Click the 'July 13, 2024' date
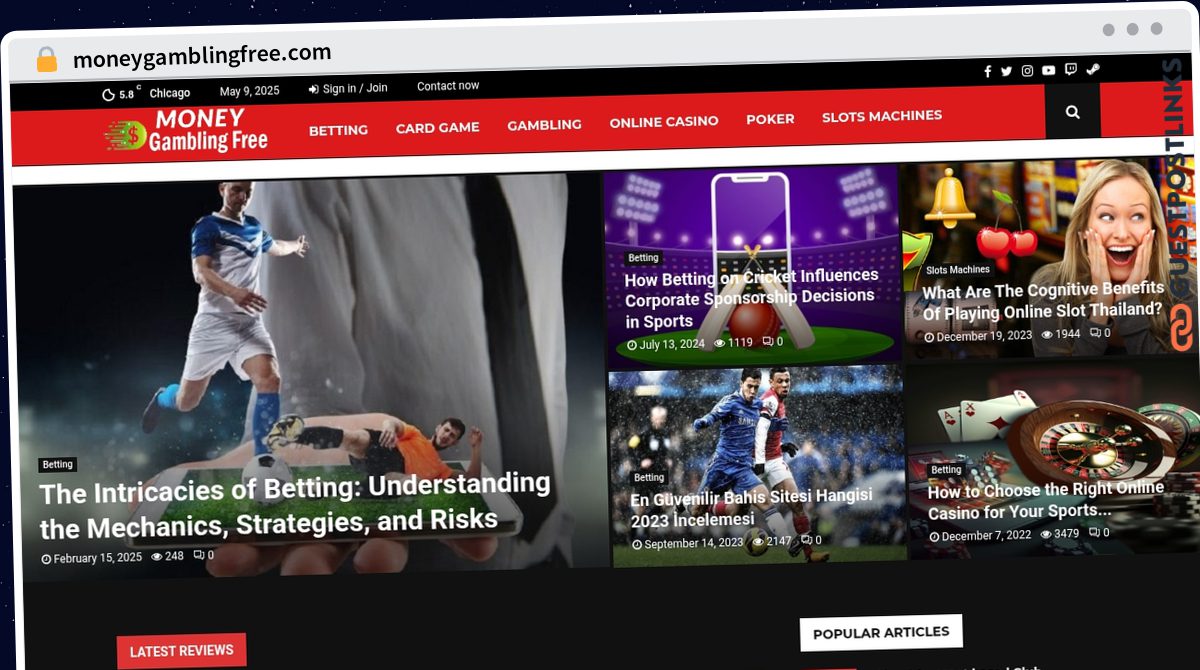 [x=672, y=344]
